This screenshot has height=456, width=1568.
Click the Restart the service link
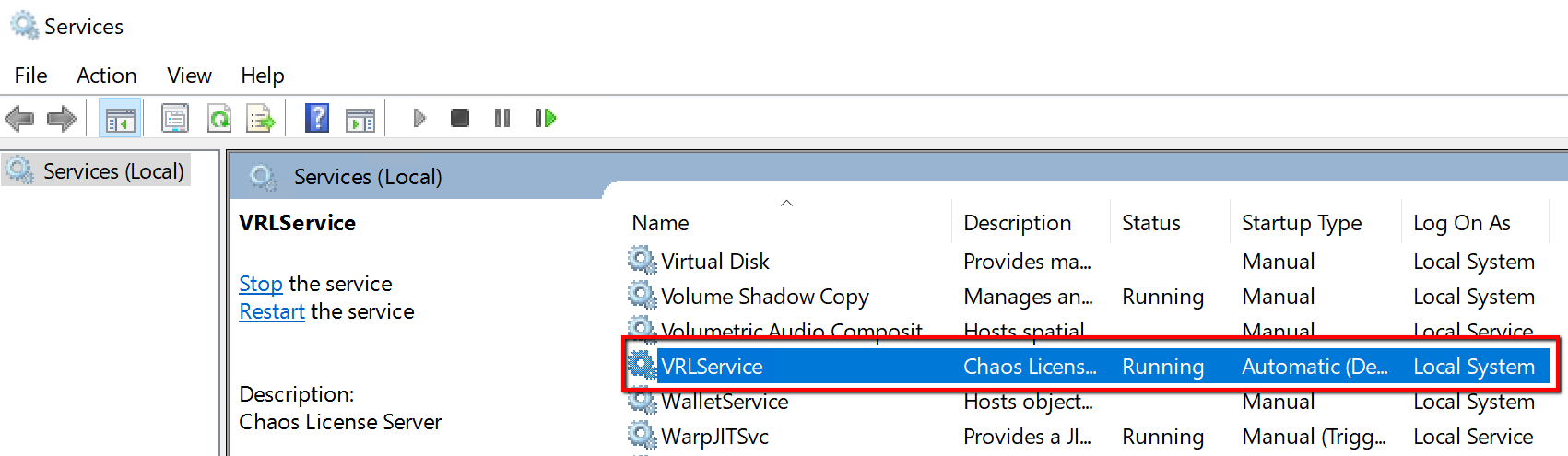272,311
